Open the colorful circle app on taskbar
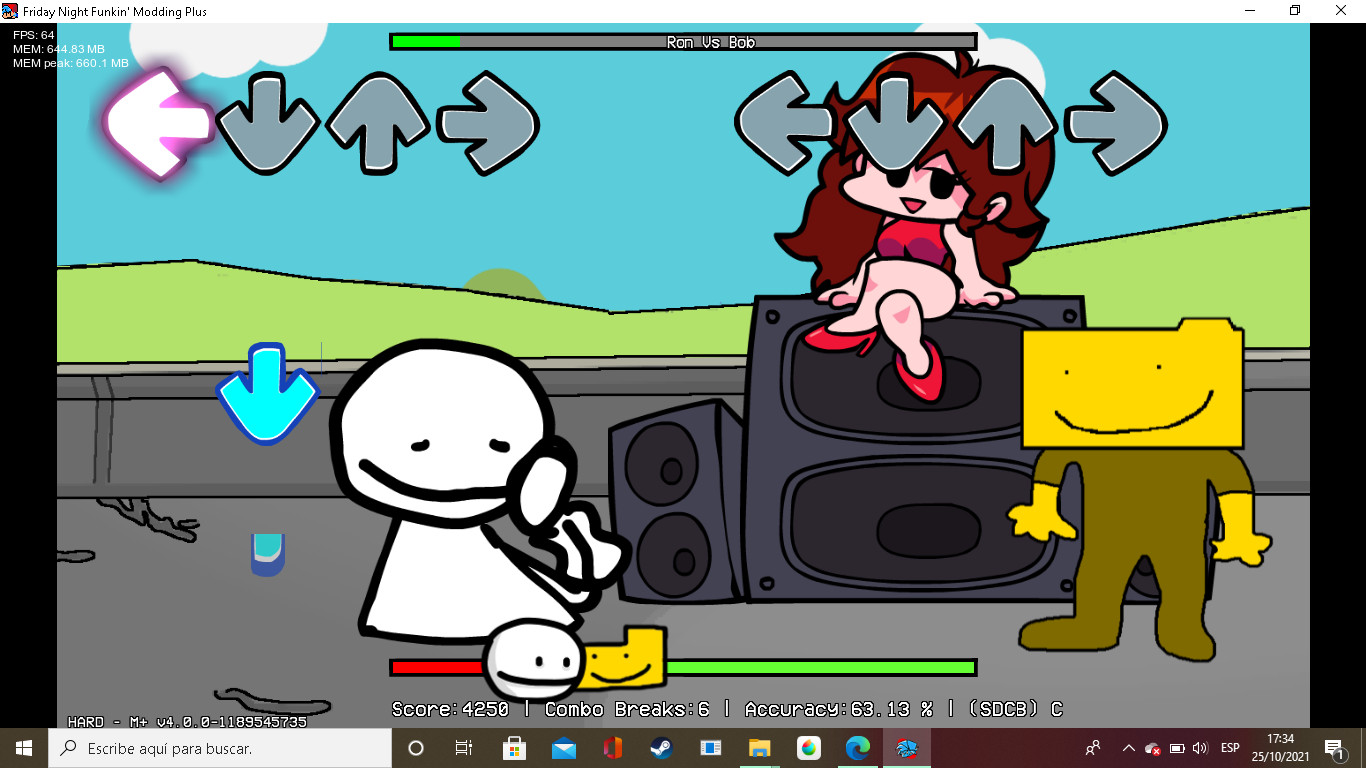 (x=808, y=748)
